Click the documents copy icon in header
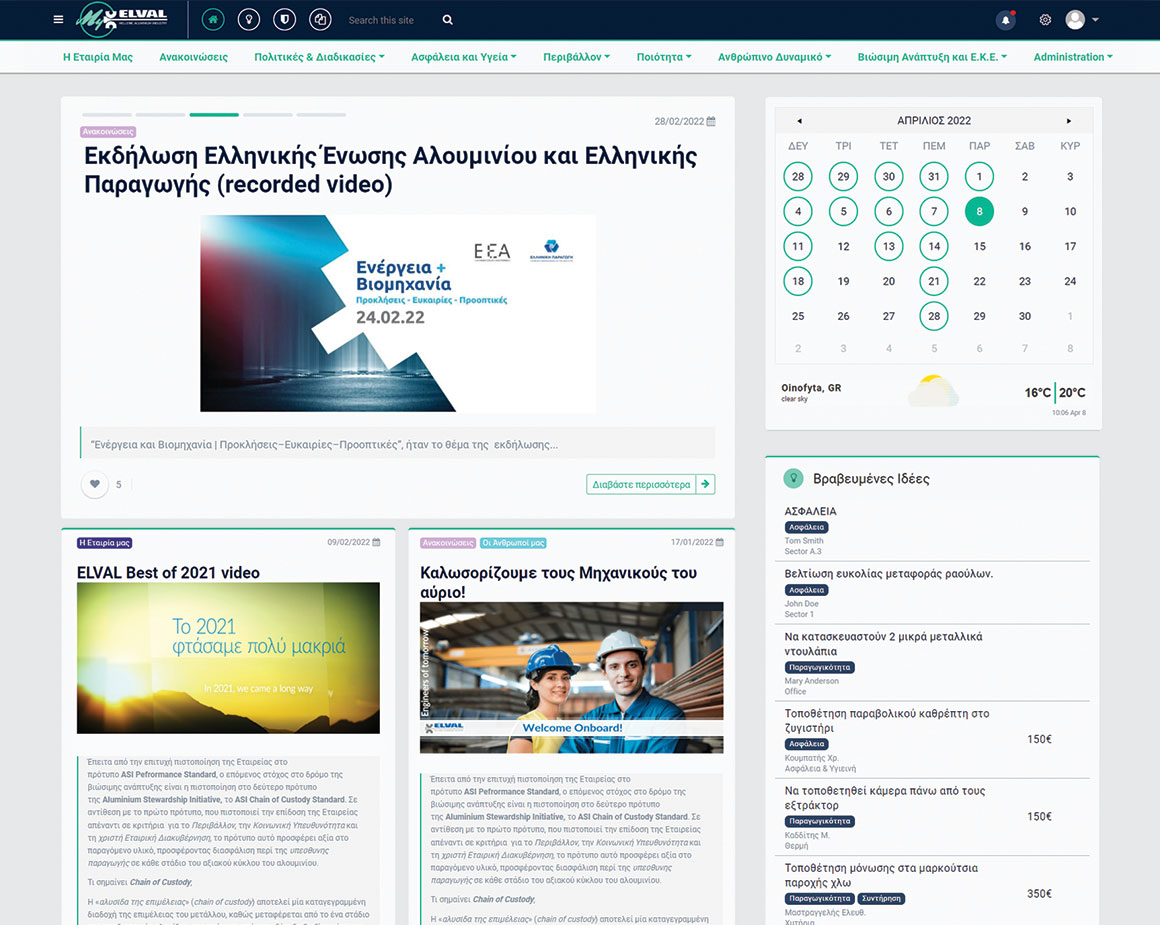The height and width of the screenshot is (925, 1160). pyautogui.click(x=320, y=20)
